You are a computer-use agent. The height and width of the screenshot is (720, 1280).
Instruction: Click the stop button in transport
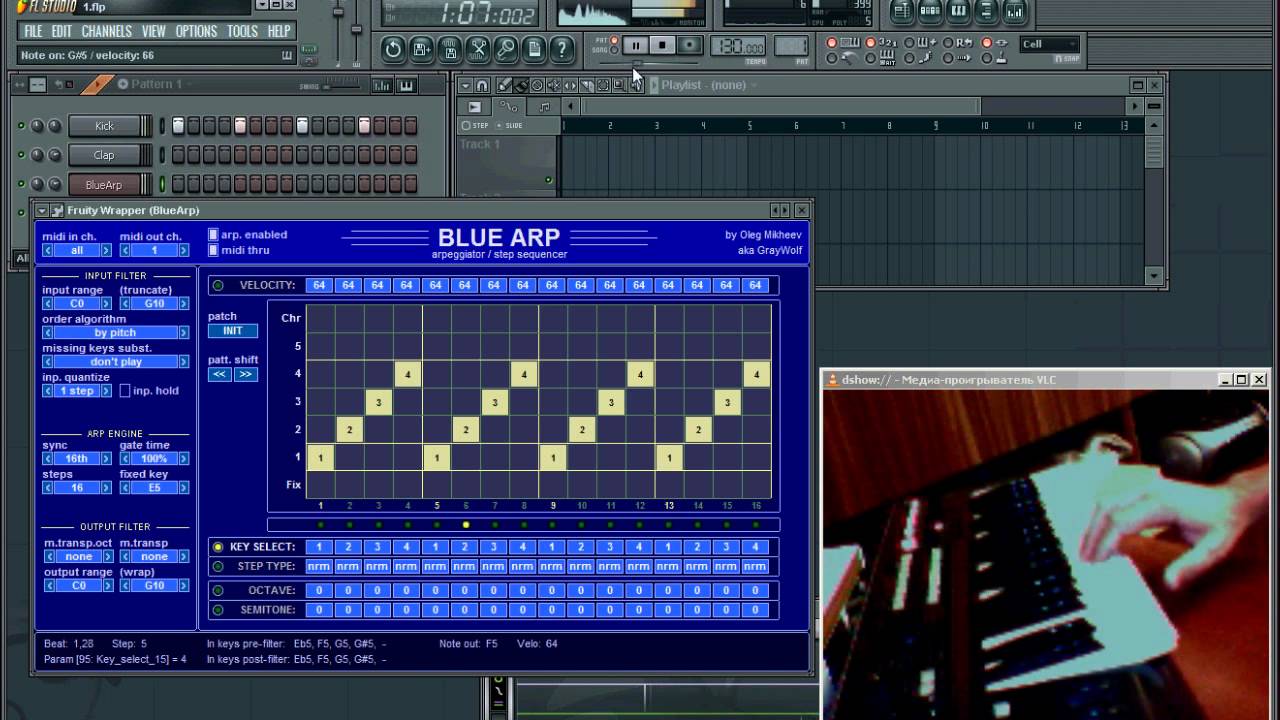(662, 46)
